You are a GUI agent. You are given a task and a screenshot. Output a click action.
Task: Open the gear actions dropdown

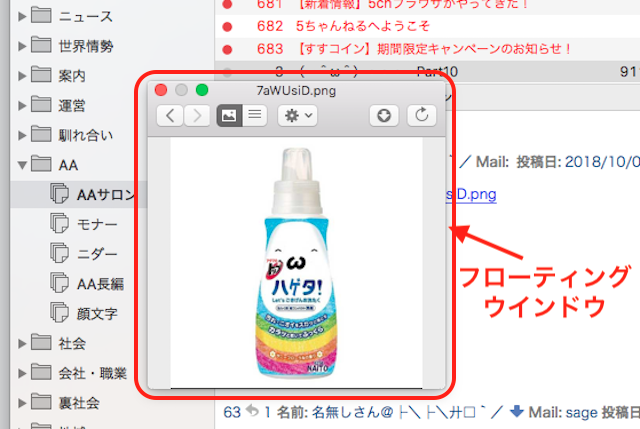(x=298, y=116)
